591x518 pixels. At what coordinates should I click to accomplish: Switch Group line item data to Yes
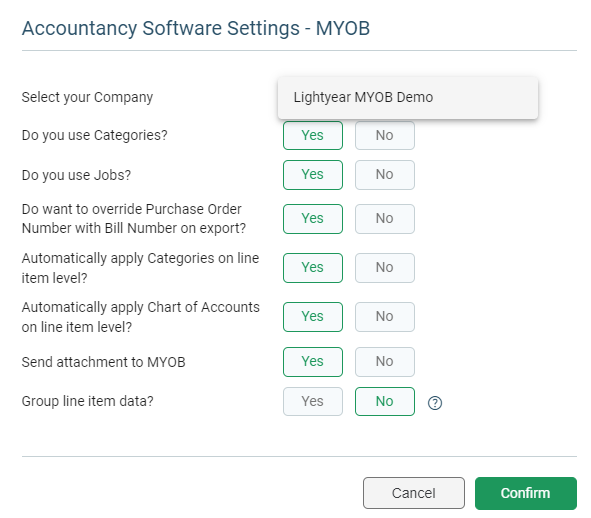click(x=313, y=402)
